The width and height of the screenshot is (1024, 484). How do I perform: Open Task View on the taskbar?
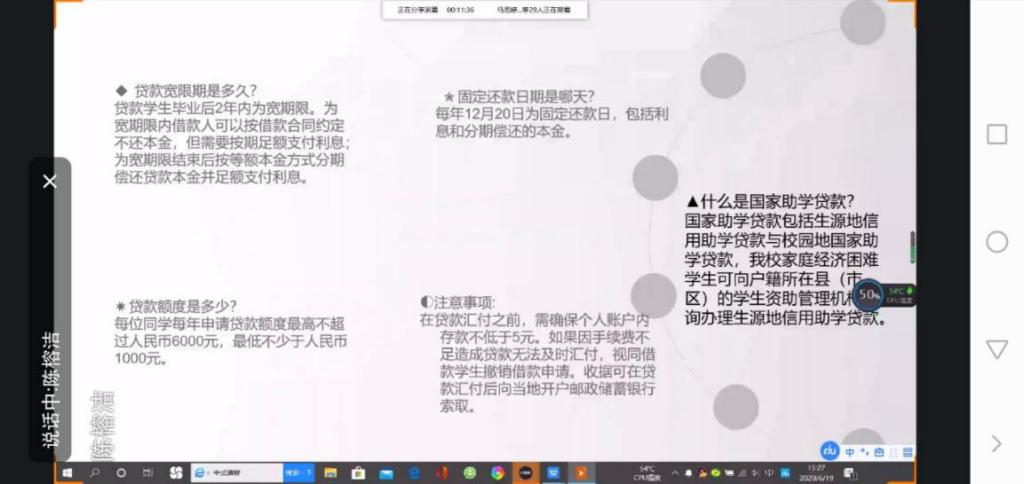pos(147,472)
